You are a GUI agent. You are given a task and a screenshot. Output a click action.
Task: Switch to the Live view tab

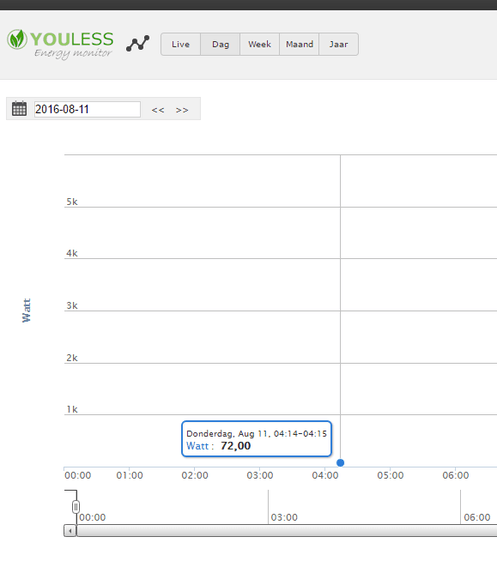coord(181,44)
